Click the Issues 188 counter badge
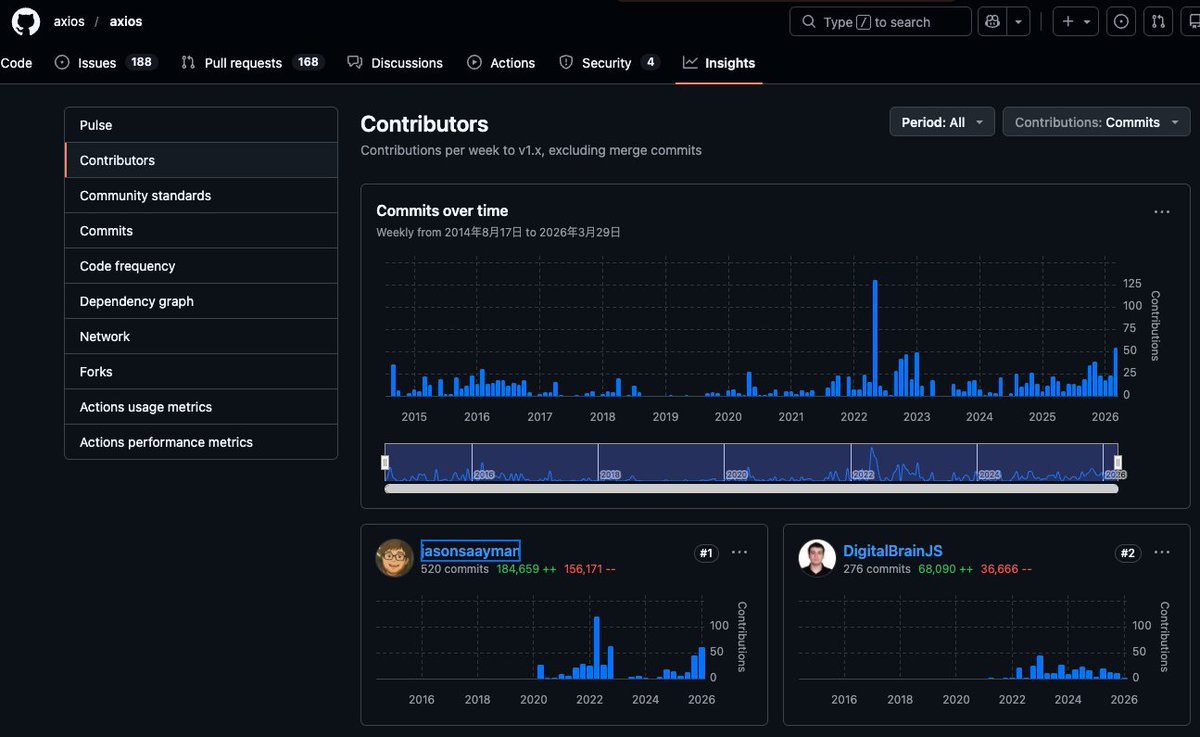Viewport: 1200px width, 737px height. point(141,62)
